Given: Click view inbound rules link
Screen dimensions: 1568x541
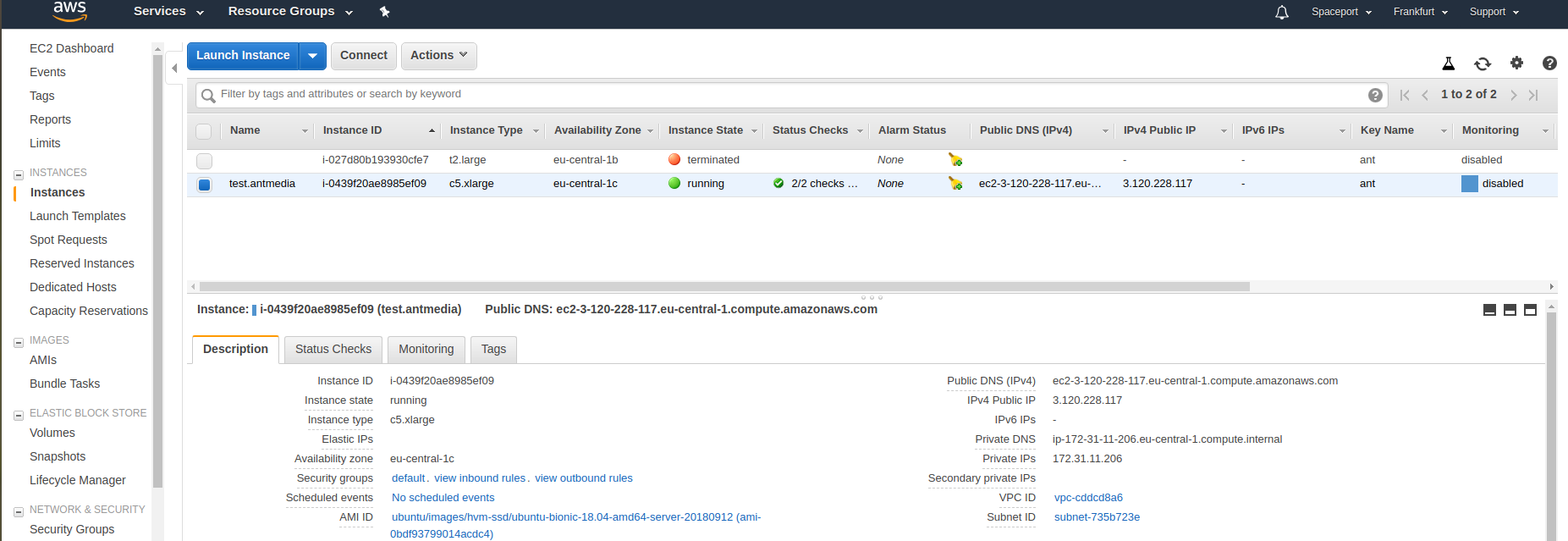Looking at the screenshot, I should [480, 478].
